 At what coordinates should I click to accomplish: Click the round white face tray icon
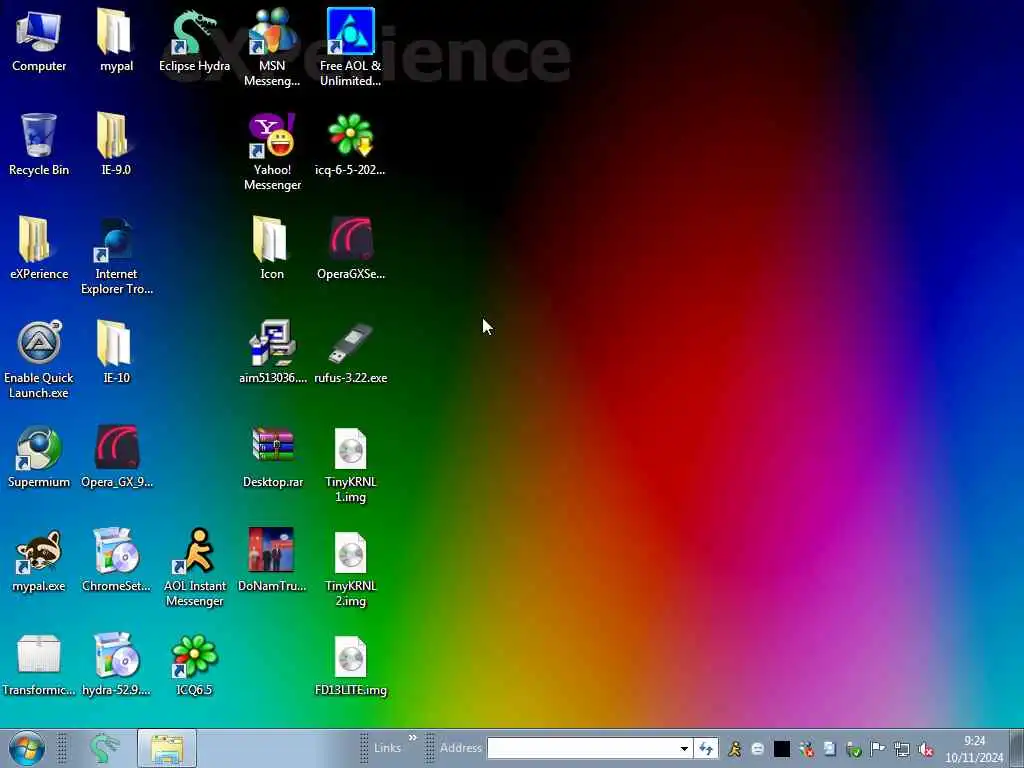(758, 749)
